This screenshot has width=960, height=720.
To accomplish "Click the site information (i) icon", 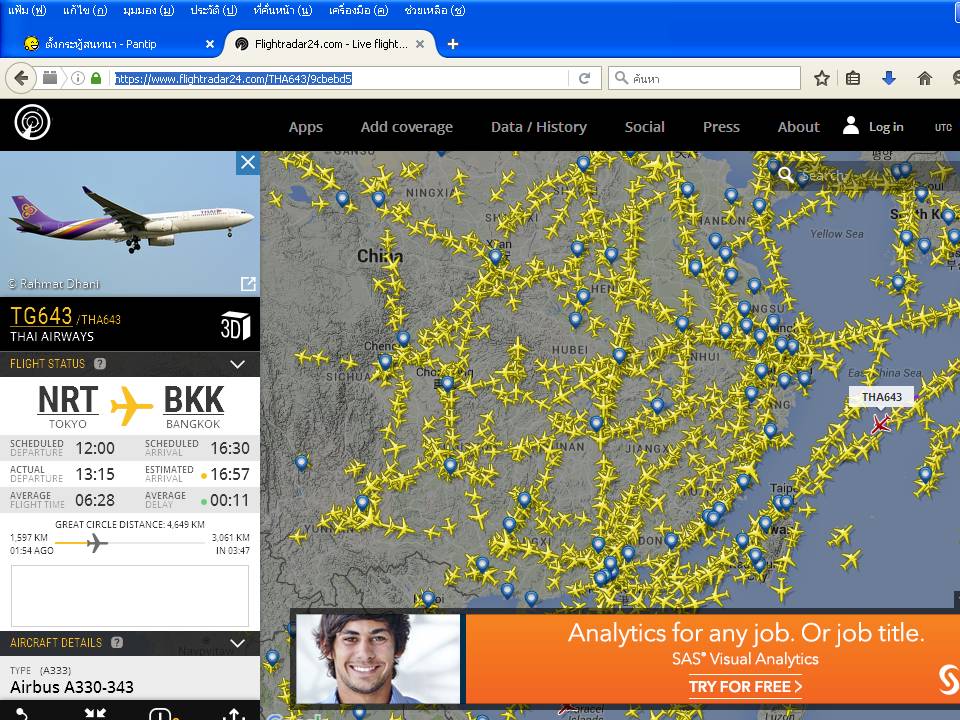I will tap(78, 78).
